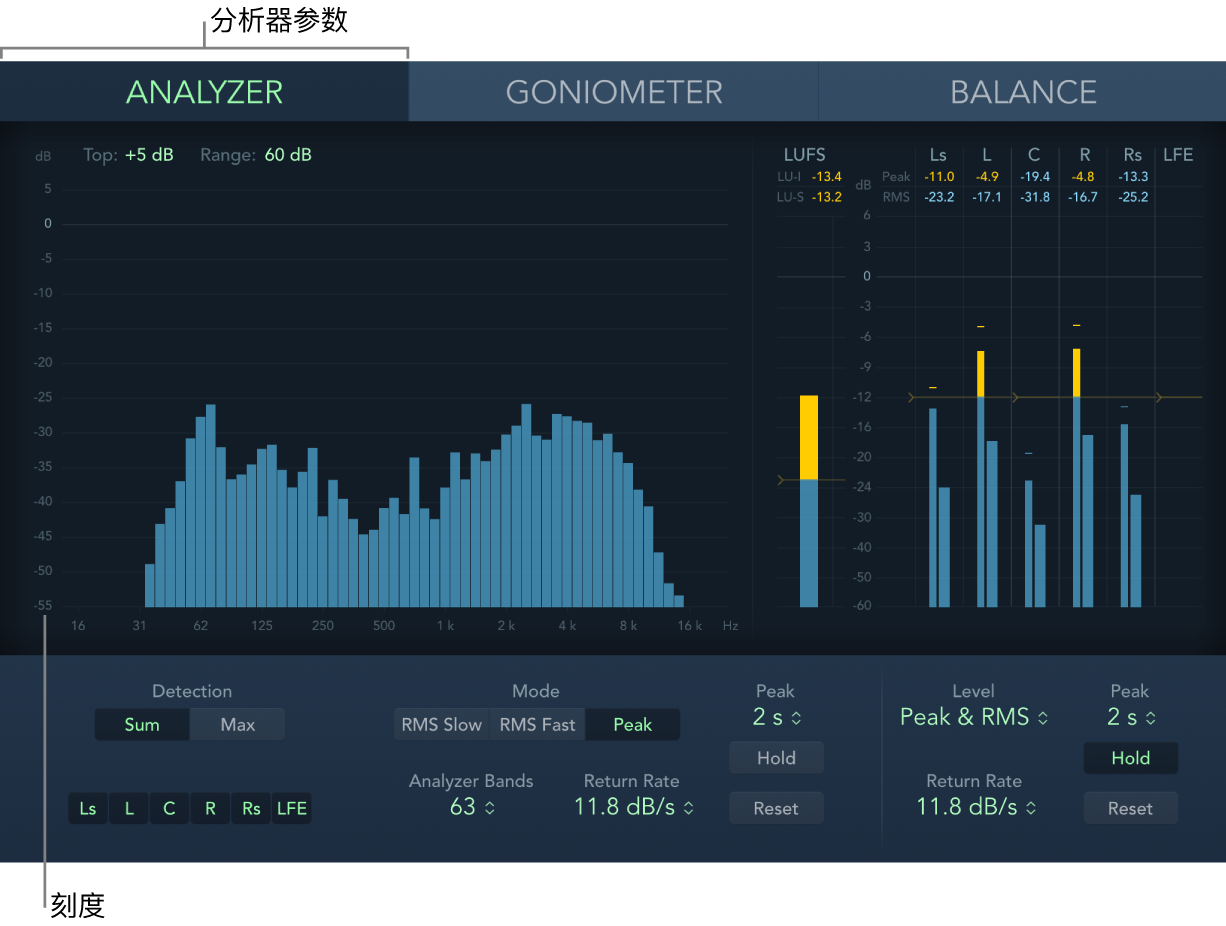
Task: Toggle the Rs channel button
Action: [x=251, y=808]
